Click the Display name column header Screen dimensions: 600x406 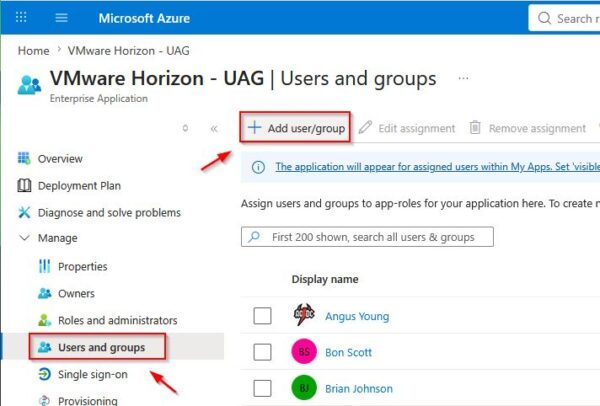click(325, 279)
